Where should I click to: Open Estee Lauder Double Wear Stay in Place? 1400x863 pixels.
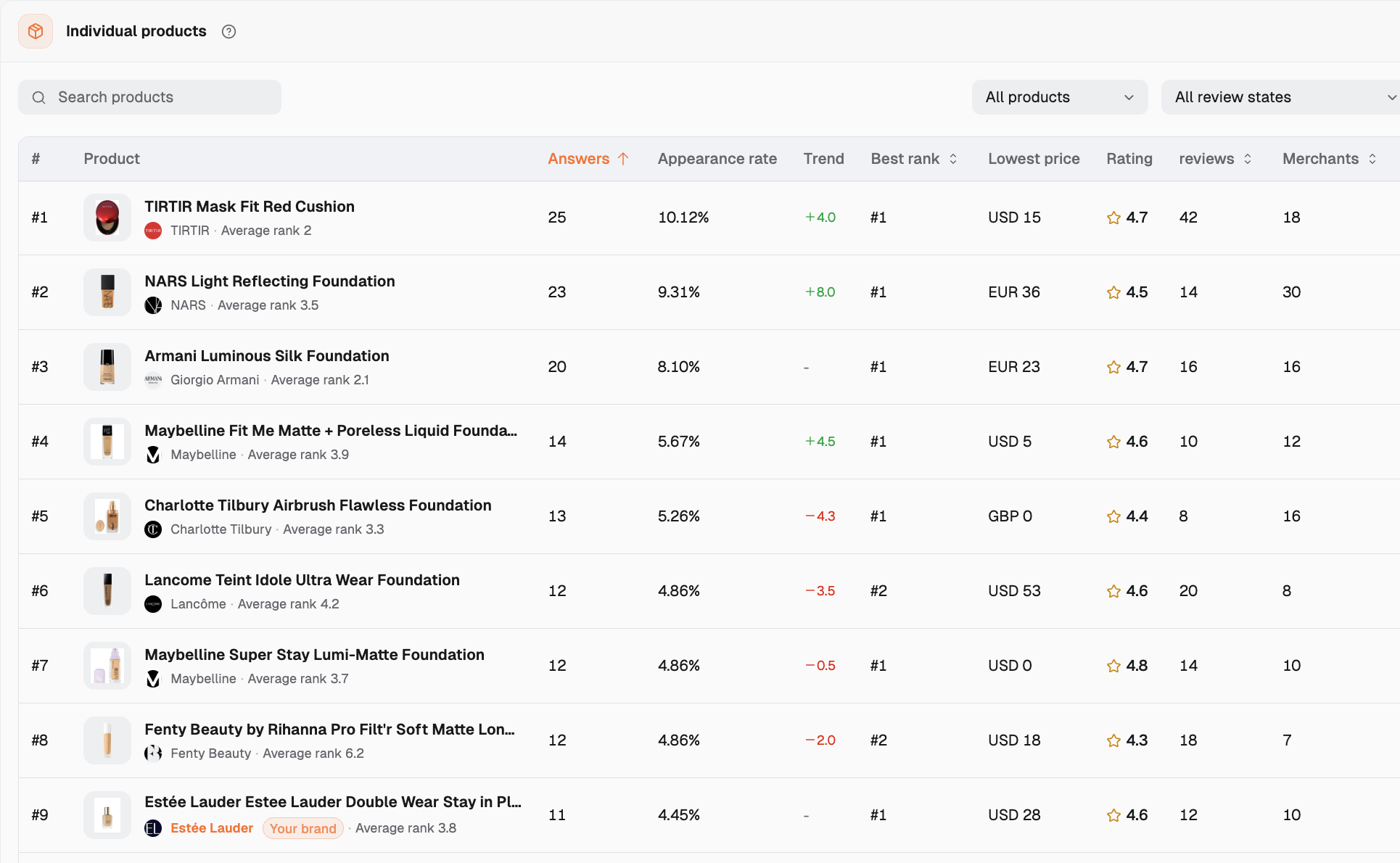point(333,802)
